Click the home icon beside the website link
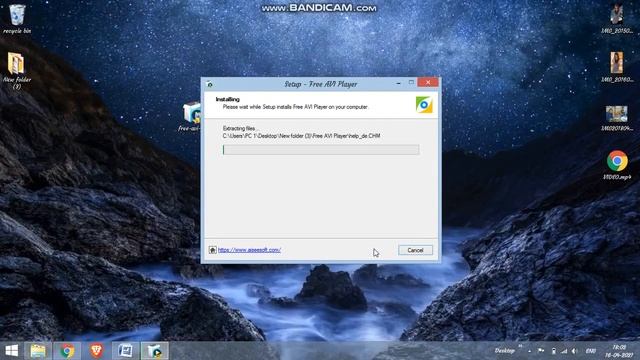 (212, 250)
